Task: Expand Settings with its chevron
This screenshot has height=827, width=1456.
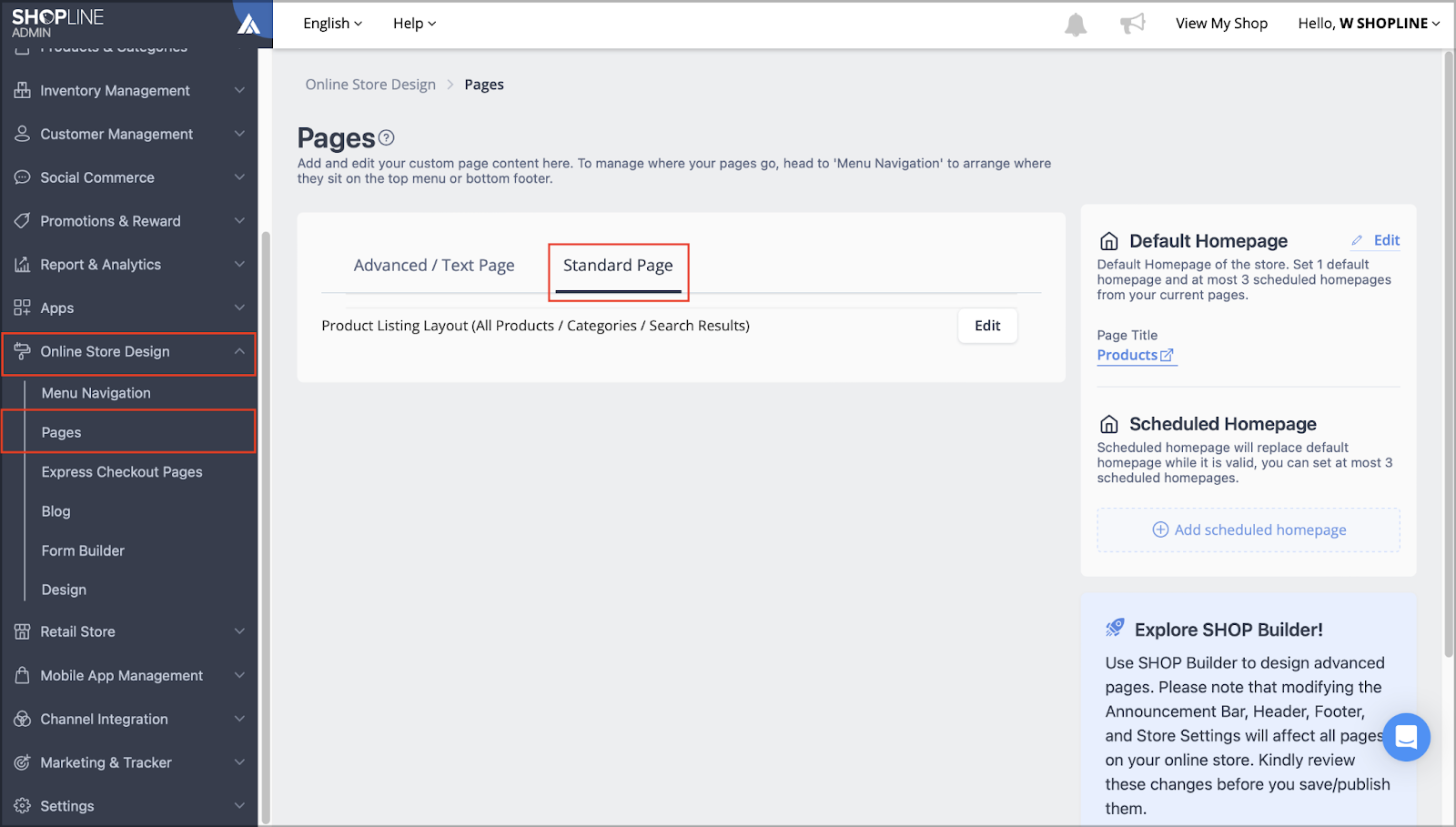Action: tap(239, 806)
